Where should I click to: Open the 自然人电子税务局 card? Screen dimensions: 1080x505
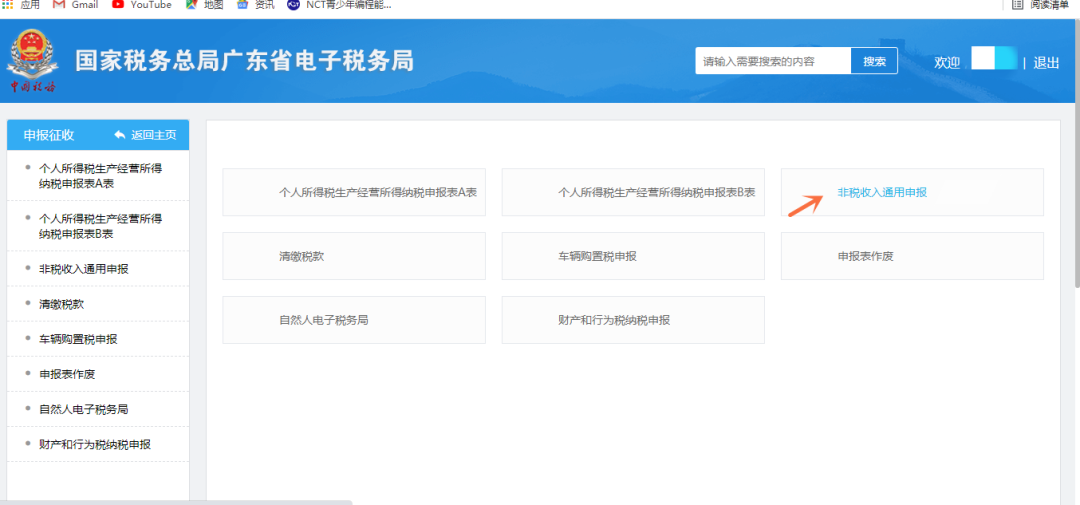click(354, 320)
